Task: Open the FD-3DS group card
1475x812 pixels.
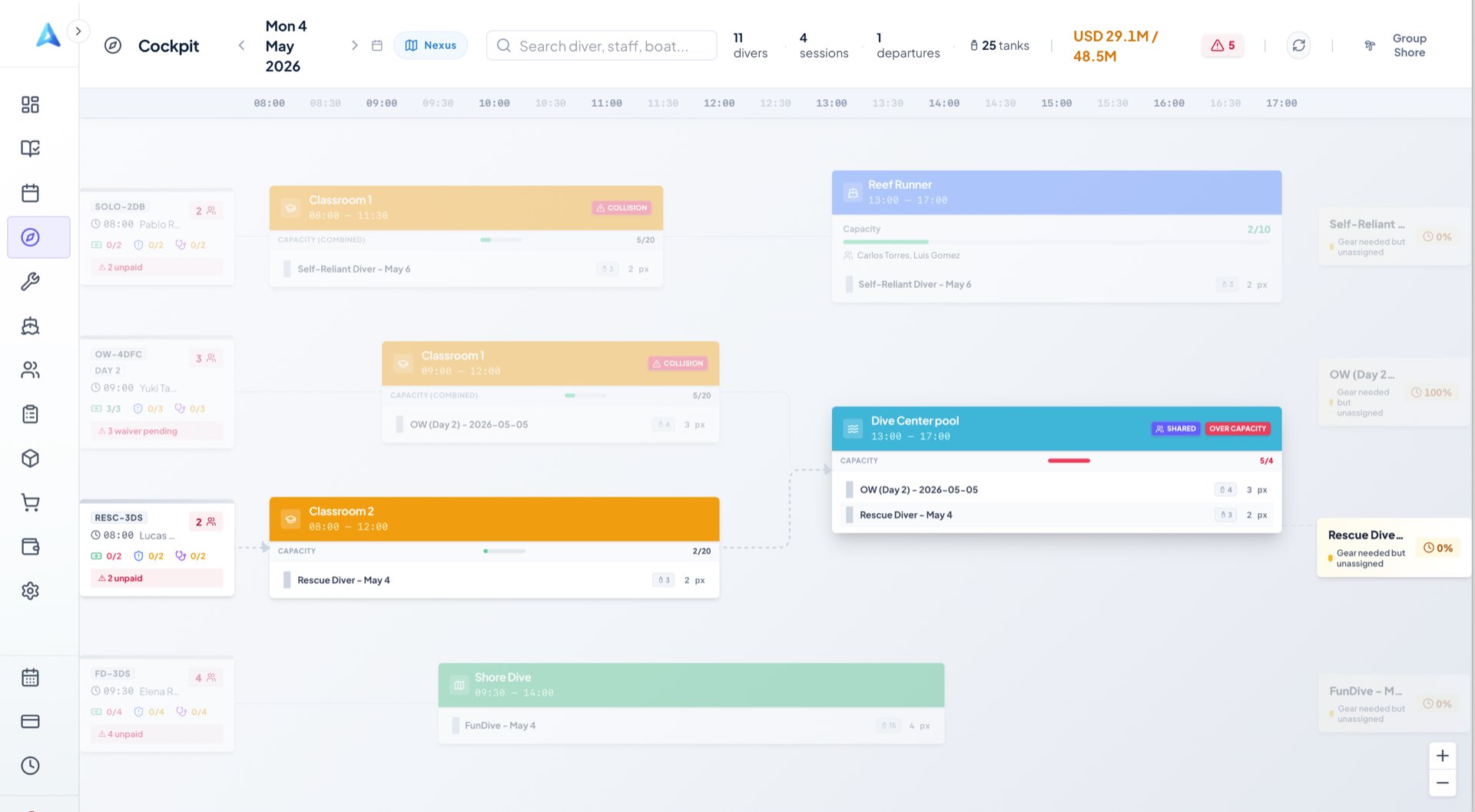Action: point(157,704)
